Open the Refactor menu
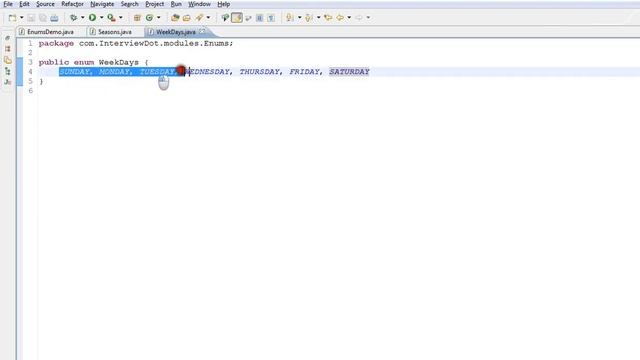 click(72, 4)
